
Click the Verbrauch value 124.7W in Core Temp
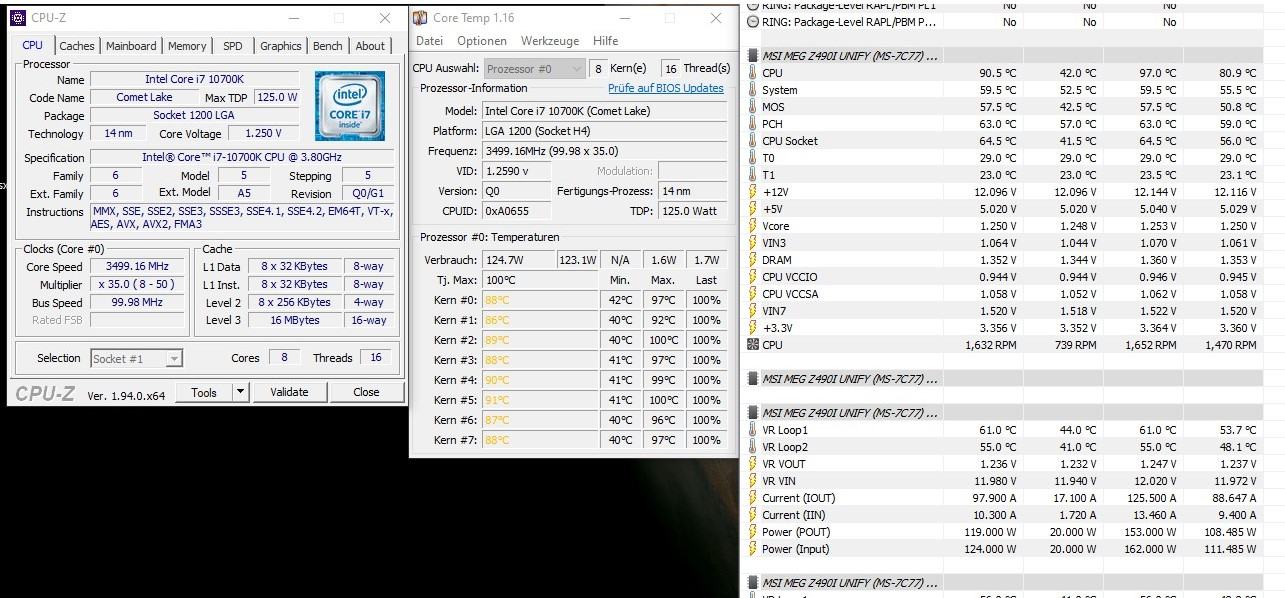point(518,260)
